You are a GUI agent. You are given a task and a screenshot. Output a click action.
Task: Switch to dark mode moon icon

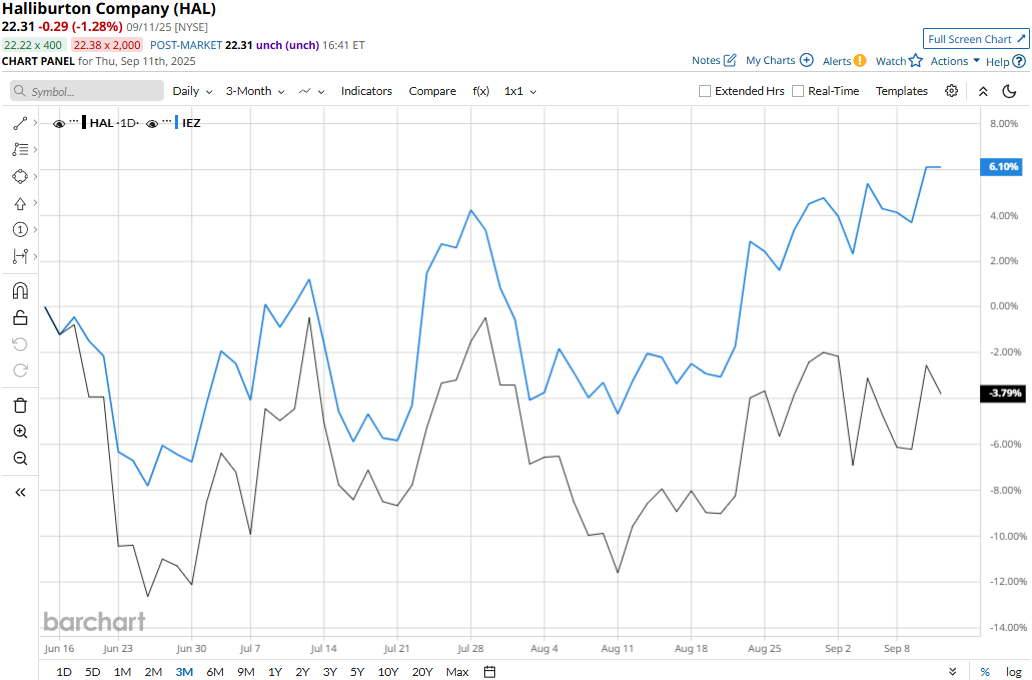click(1010, 92)
